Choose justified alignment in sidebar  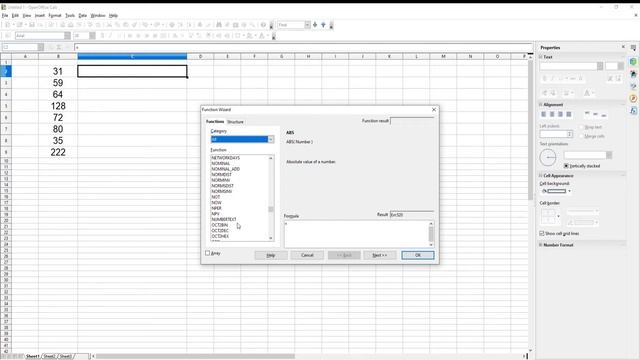click(x=569, y=114)
